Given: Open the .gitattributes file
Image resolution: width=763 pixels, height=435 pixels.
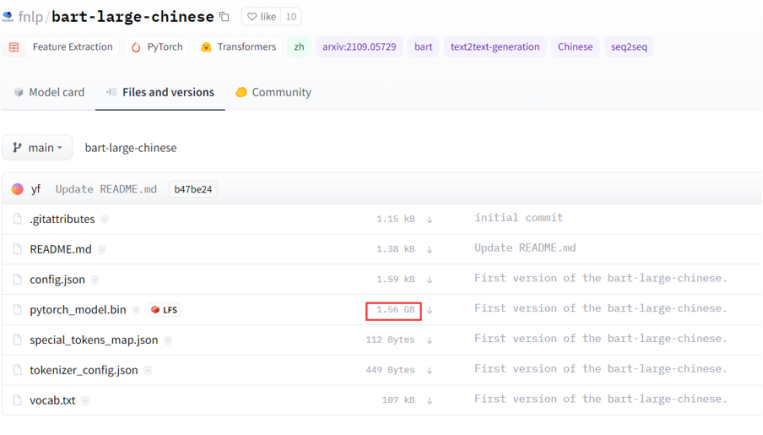Looking at the screenshot, I should click(62, 219).
